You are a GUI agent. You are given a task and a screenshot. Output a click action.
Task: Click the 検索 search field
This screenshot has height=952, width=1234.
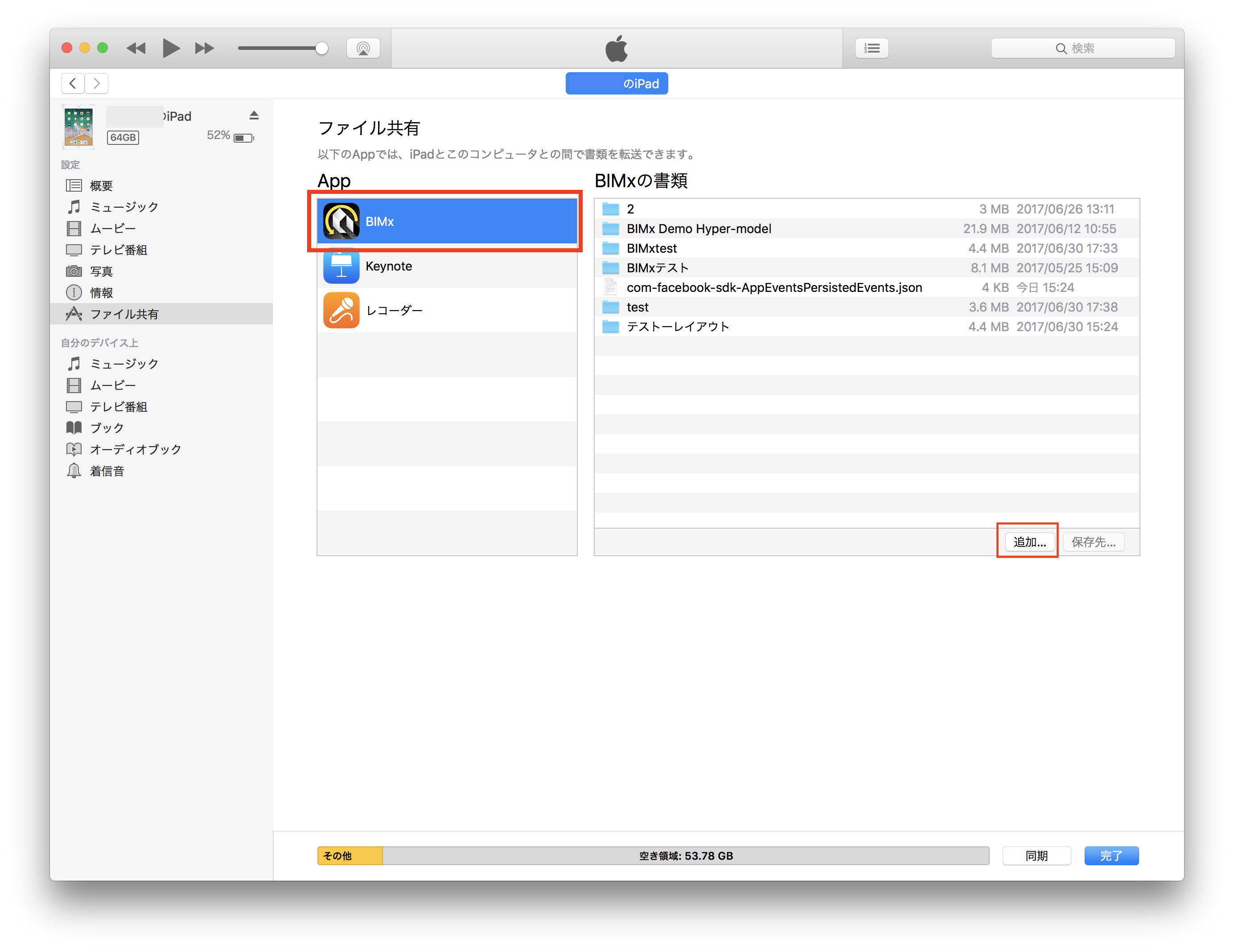(1082, 48)
